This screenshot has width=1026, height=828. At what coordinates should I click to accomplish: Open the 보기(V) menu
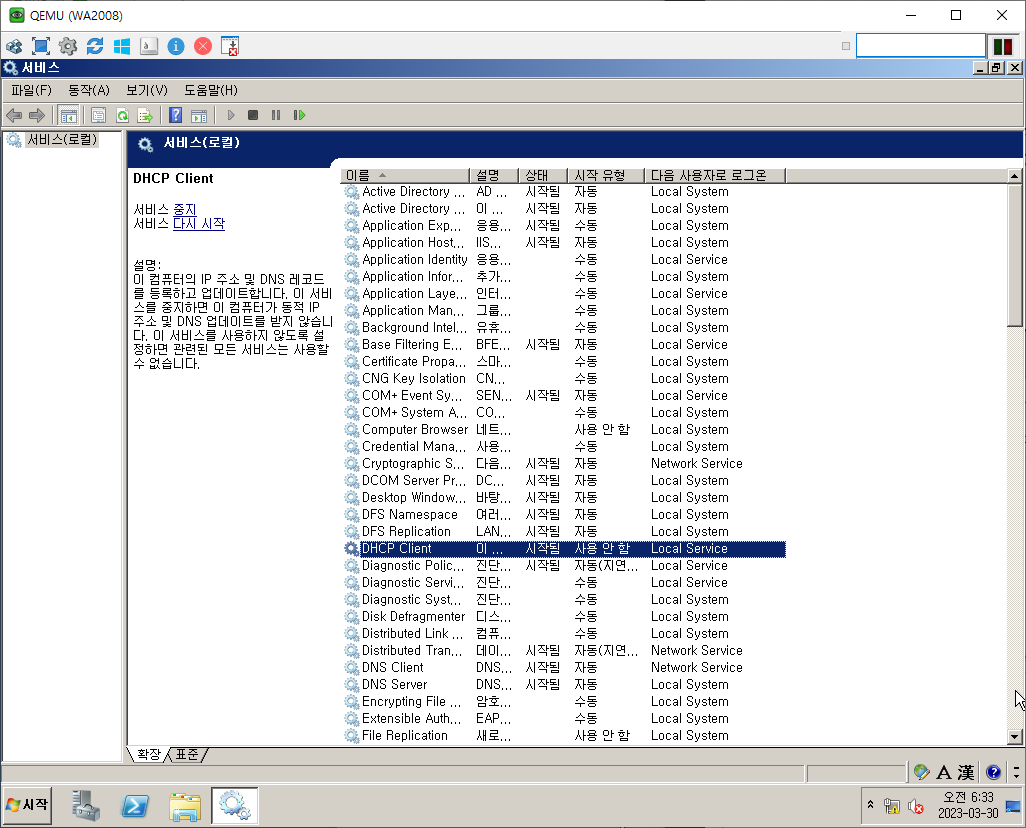[x=147, y=90]
